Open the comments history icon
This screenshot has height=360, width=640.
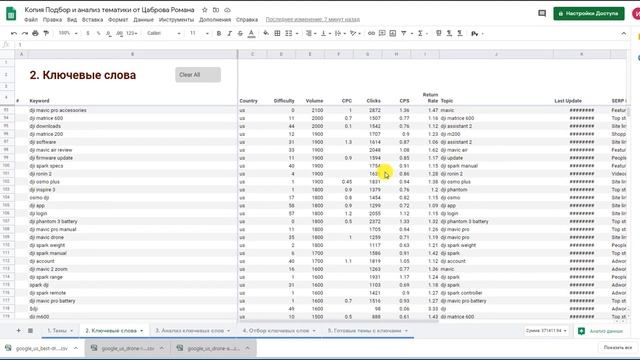[x=542, y=13]
